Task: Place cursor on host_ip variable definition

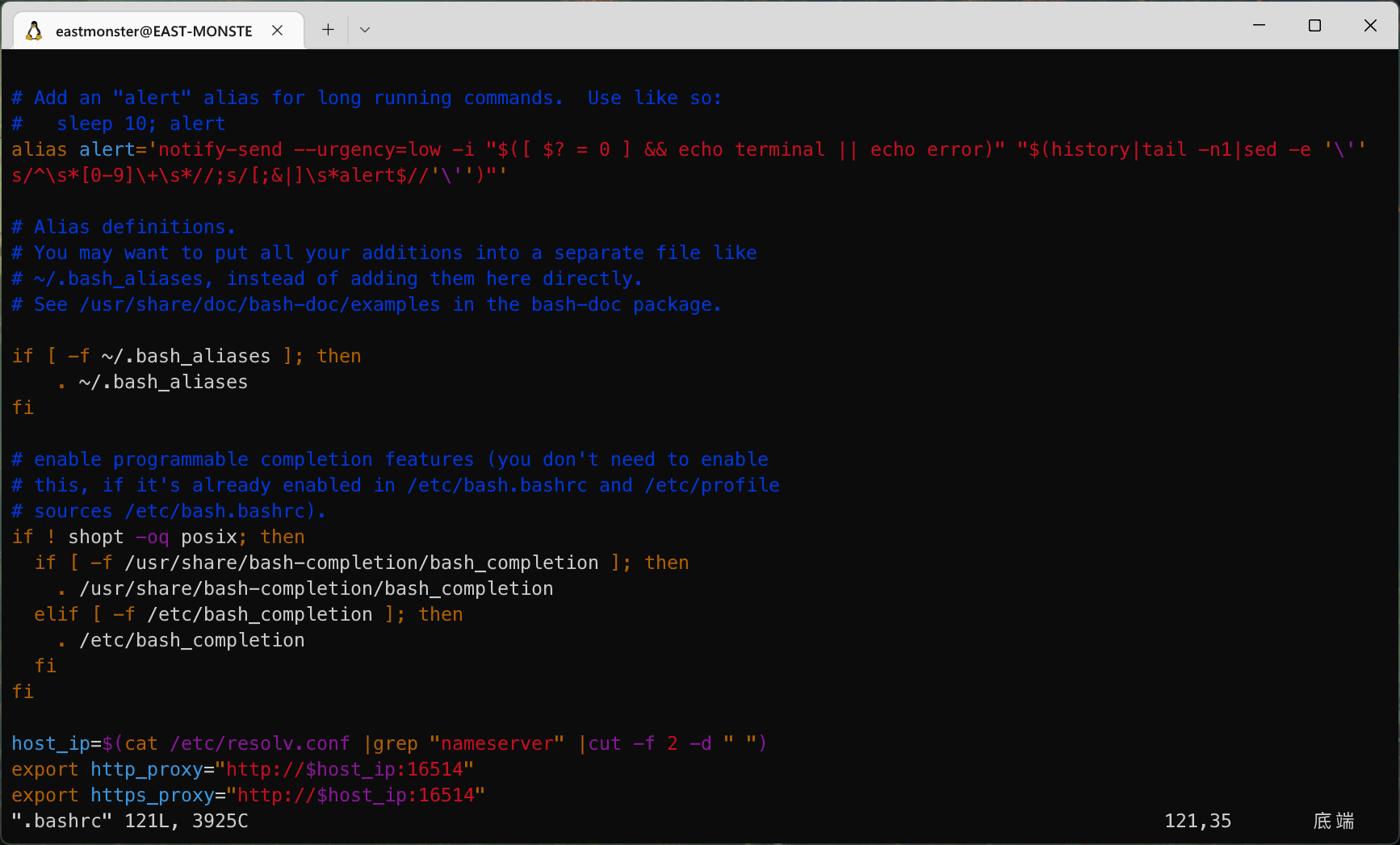Action: coord(50,743)
